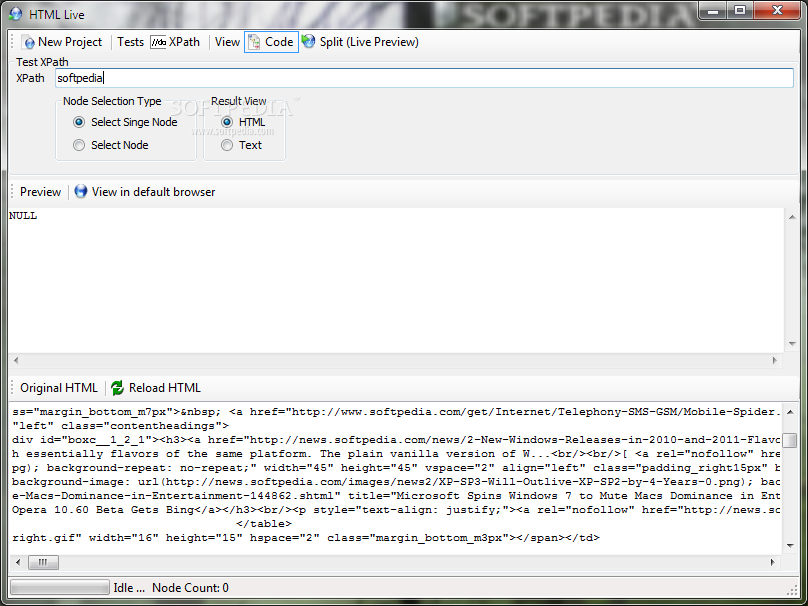Maximize the HTML Live window
808x606 pixels.
pyautogui.click(x=740, y=10)
